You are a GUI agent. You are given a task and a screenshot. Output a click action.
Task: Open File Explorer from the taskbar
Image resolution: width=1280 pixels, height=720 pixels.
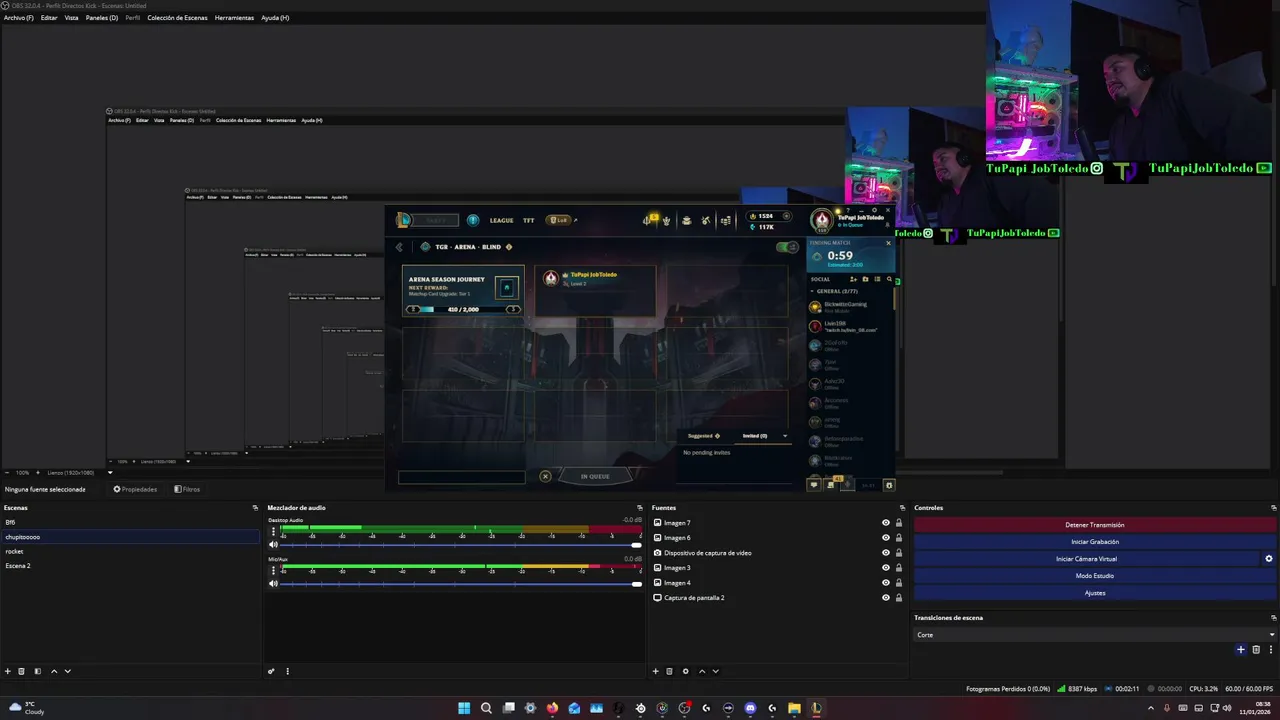tap(794, 708)
